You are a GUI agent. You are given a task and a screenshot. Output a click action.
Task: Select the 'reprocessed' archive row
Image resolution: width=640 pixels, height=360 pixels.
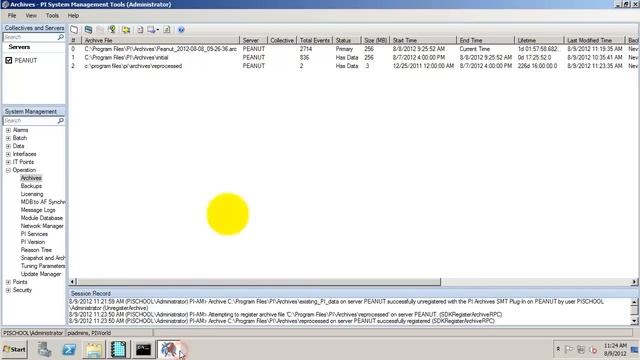(x=353, y=66)
